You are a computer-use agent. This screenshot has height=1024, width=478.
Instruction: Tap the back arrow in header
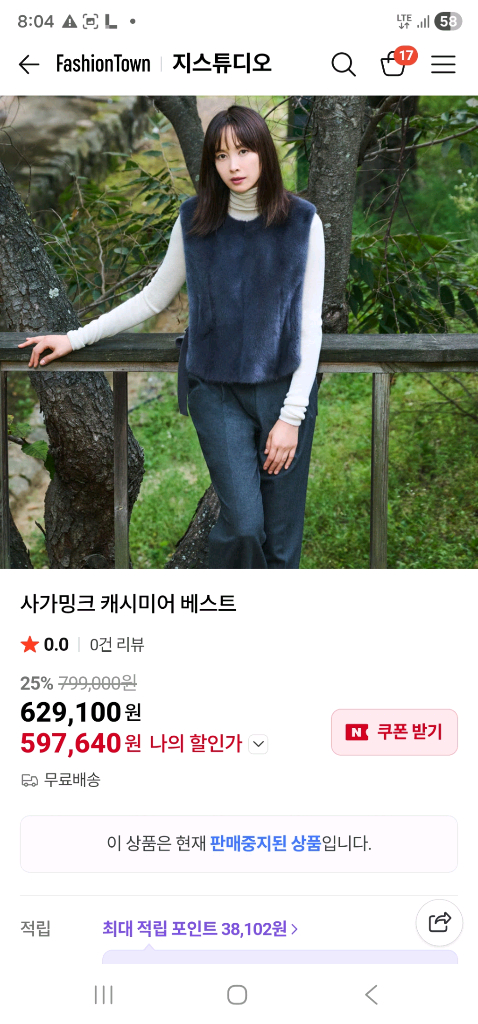pos(29,64)
